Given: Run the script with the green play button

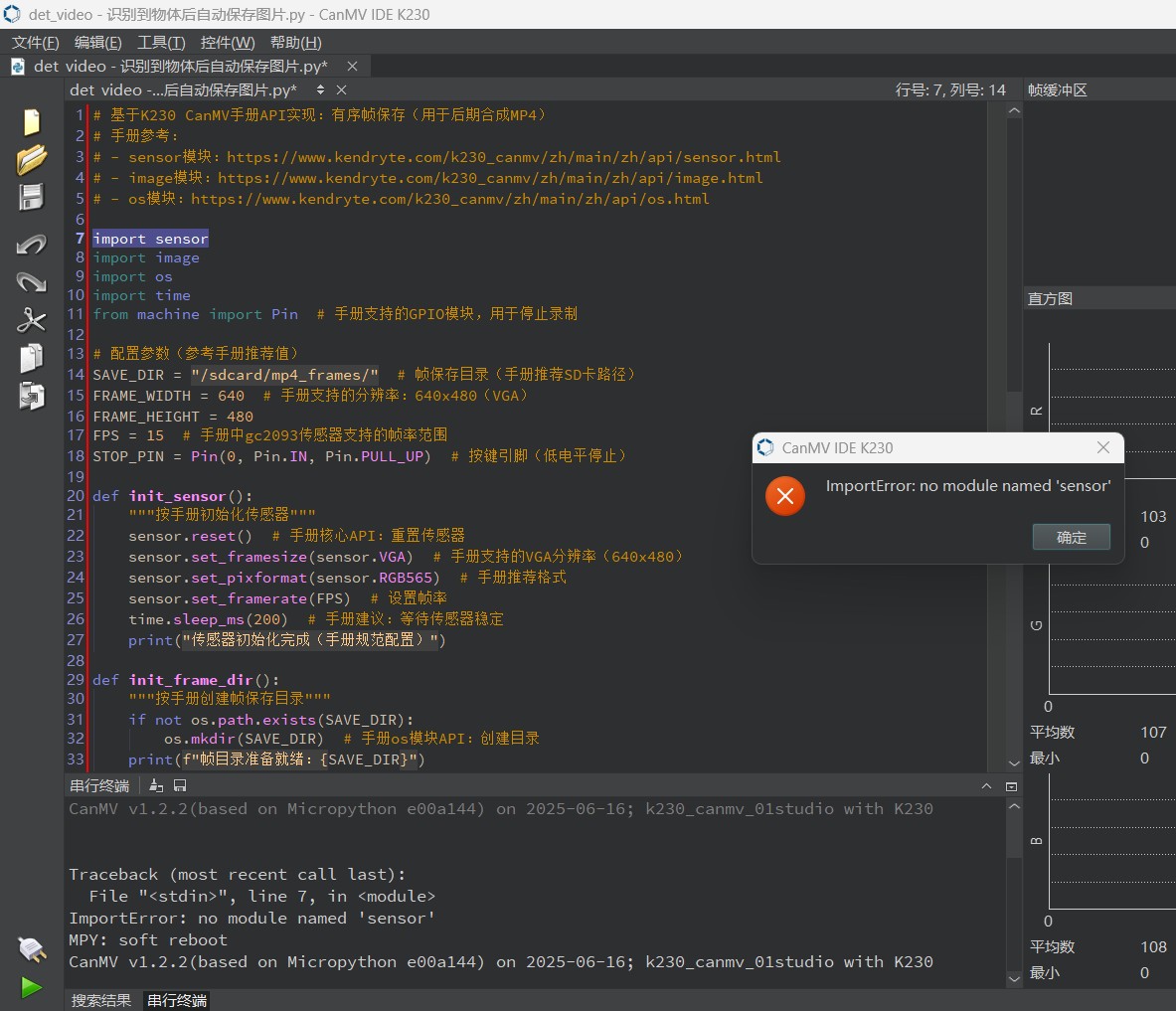Looking at the screenshot, I should tap(32, 987).
